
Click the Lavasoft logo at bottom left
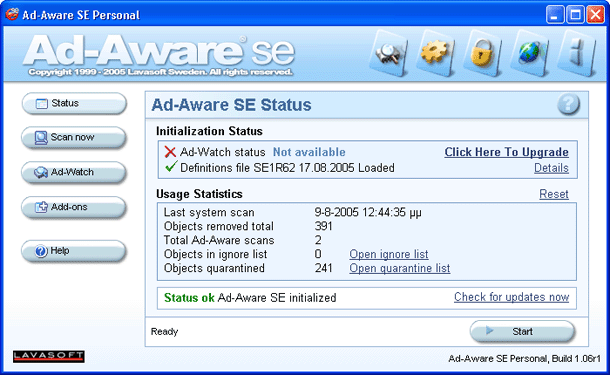tap(49, 356)
